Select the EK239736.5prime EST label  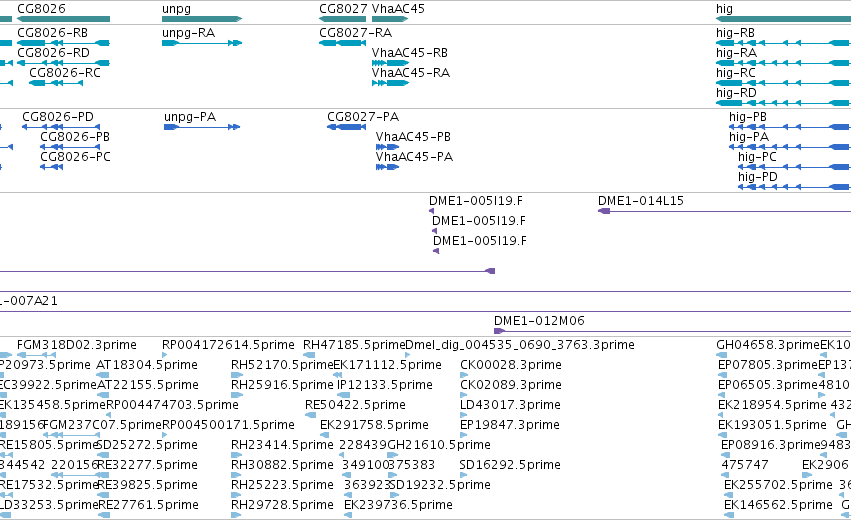click(398, 505)
